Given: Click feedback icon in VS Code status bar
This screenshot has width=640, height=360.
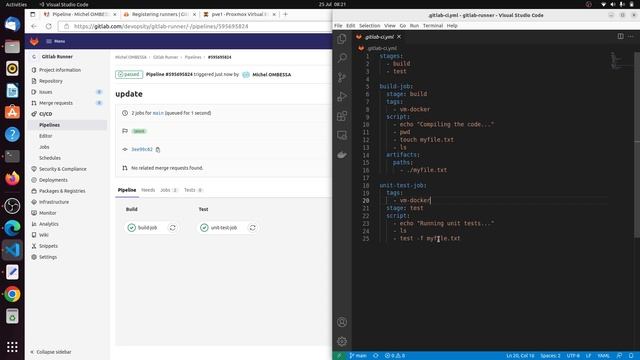Looking at the screenshot, I should 619,356.
